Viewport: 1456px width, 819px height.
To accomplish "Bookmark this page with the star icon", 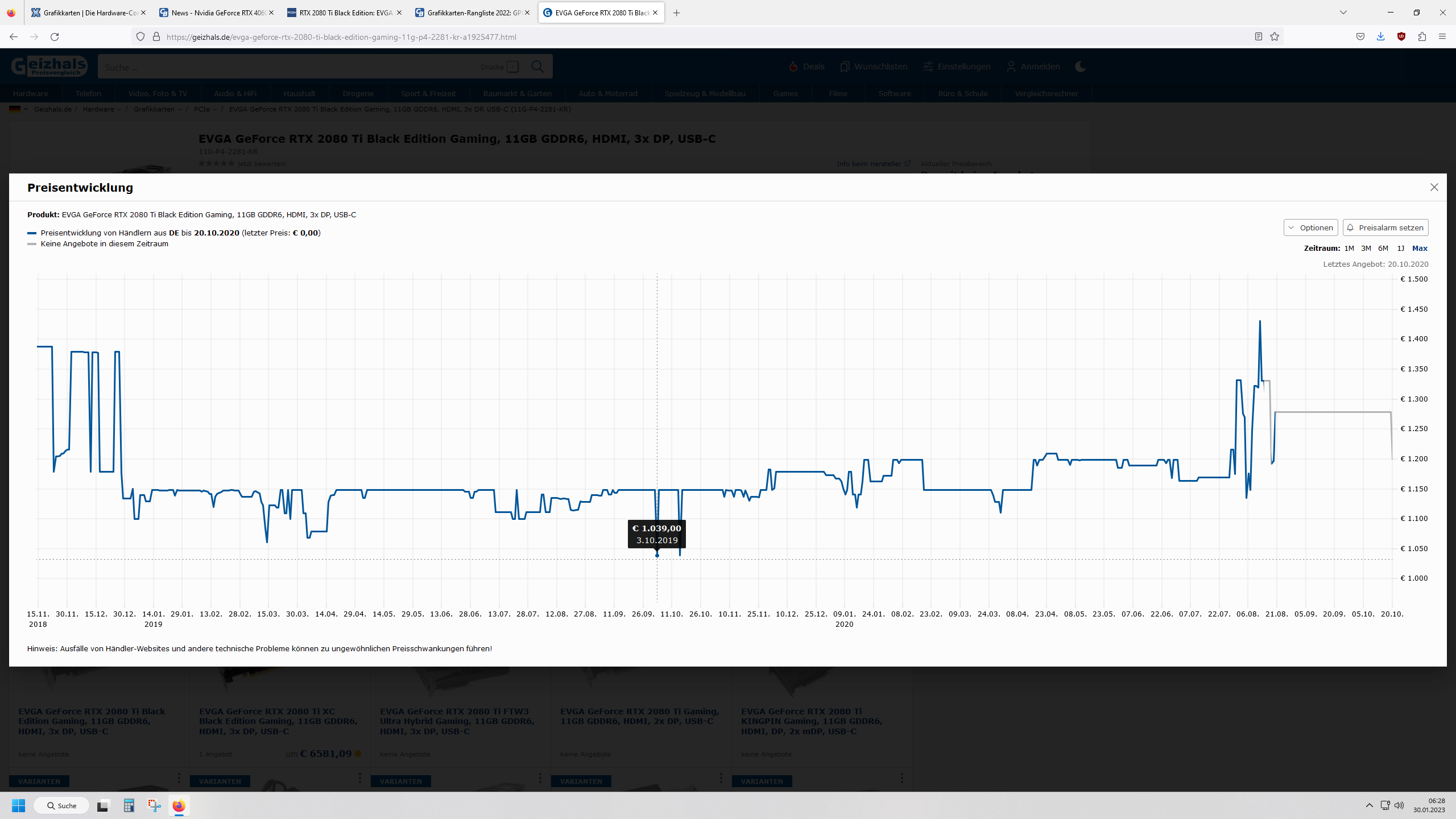I will (1275, 36).
